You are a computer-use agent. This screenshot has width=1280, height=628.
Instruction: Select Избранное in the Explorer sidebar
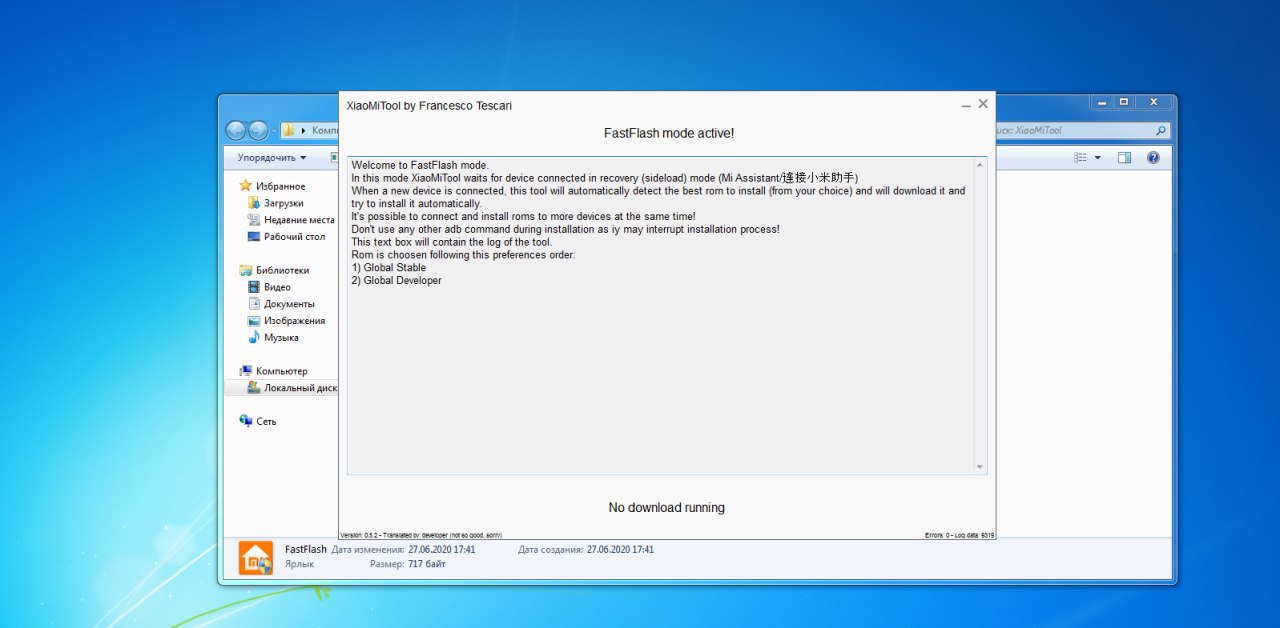[280, 186]
